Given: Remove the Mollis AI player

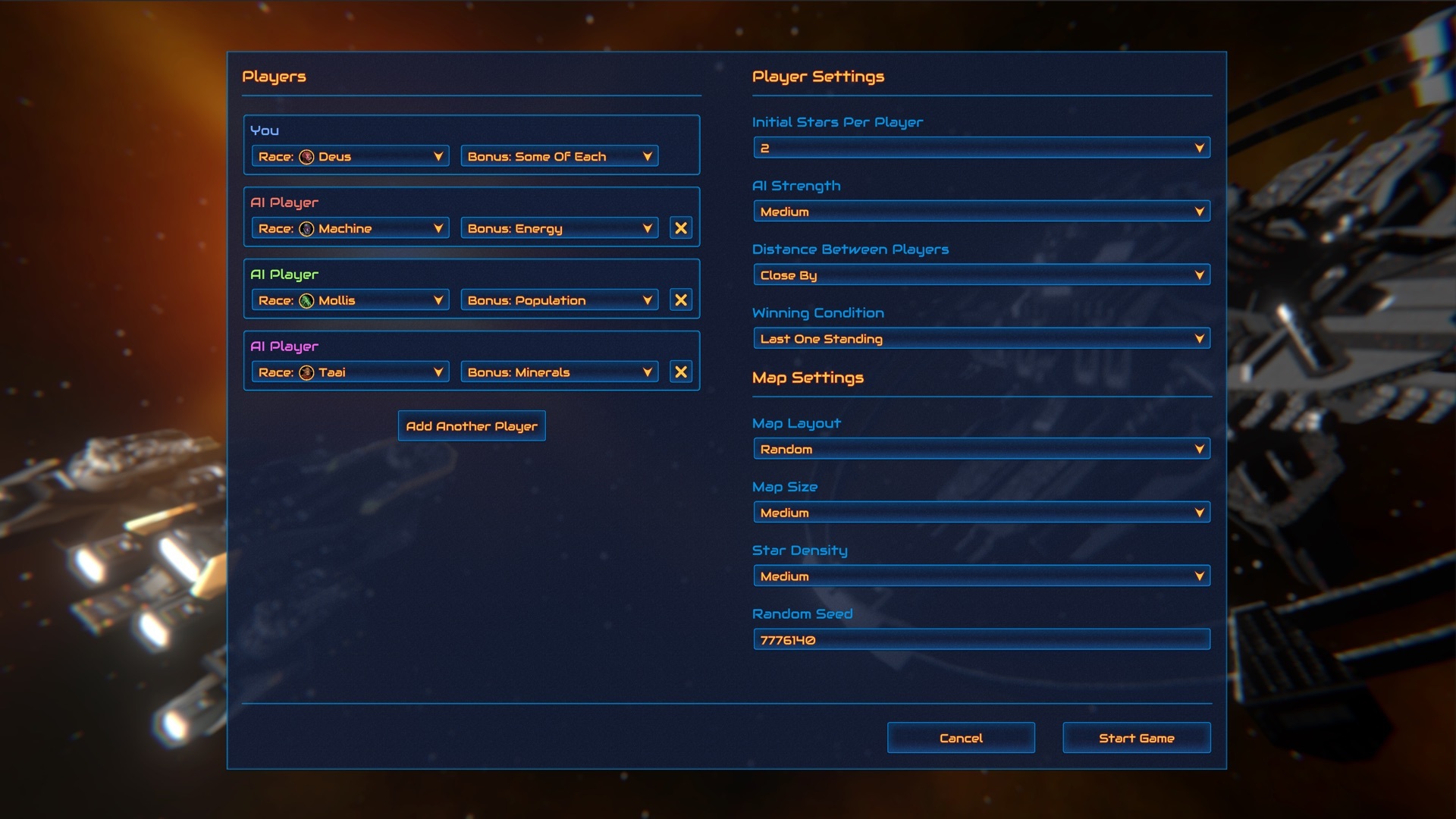Looking at the screenshot, I should (680, 300).
